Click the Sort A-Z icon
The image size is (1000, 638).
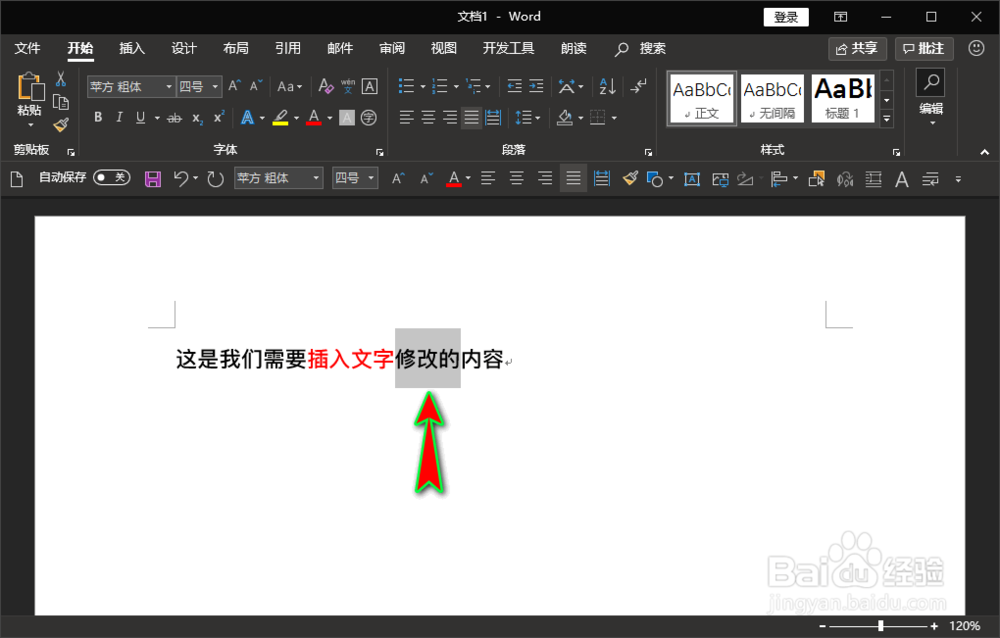point(607,87)
